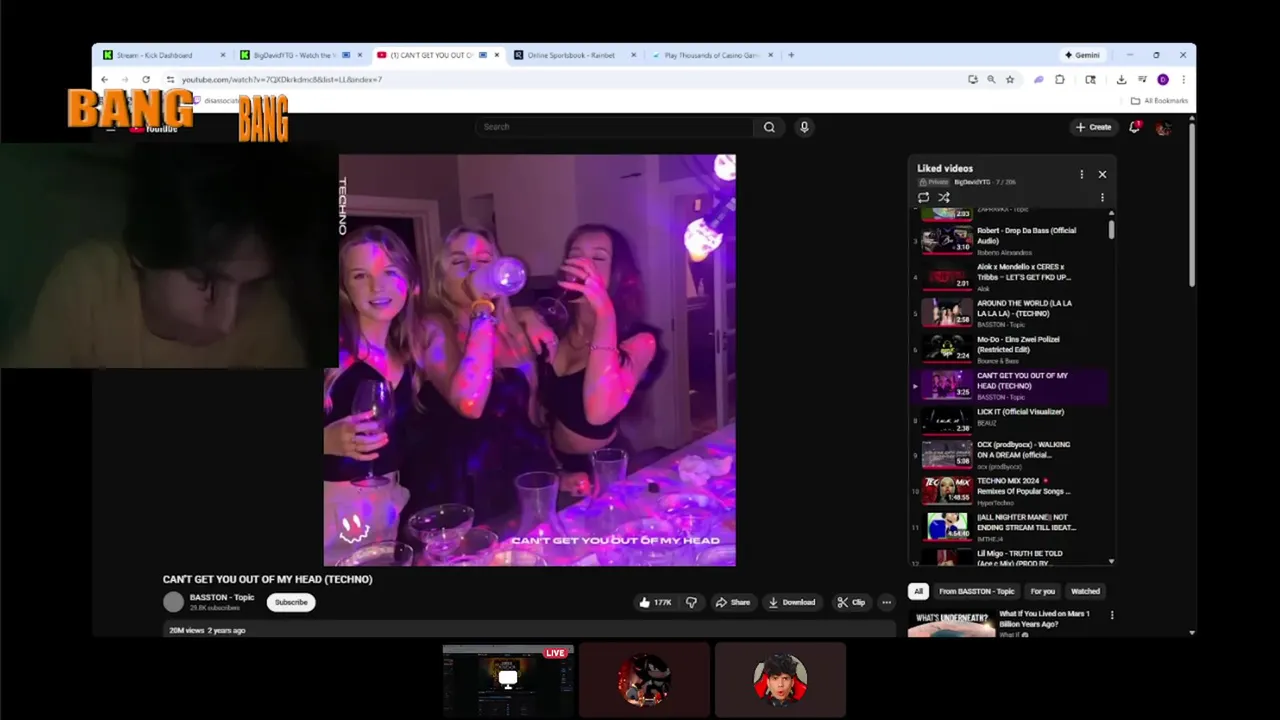The height and width of the screenshot is (720, 1280).
Task: Open Chrome profile avatar
Action: pyautogui.click(x=1163, y=79)
